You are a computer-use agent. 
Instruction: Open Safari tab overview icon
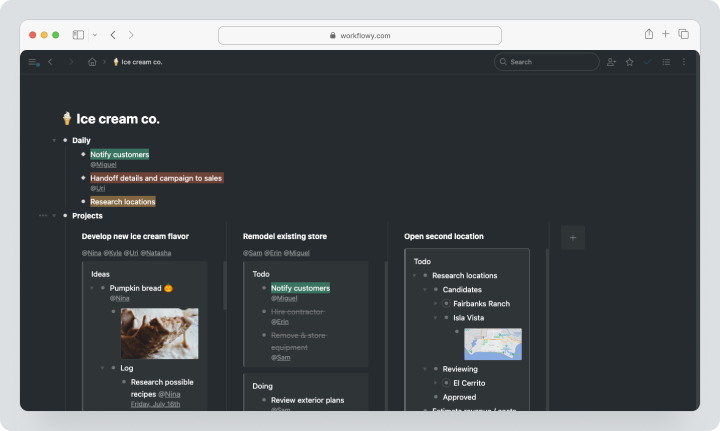pyautogui.click(x=684, y=34)
